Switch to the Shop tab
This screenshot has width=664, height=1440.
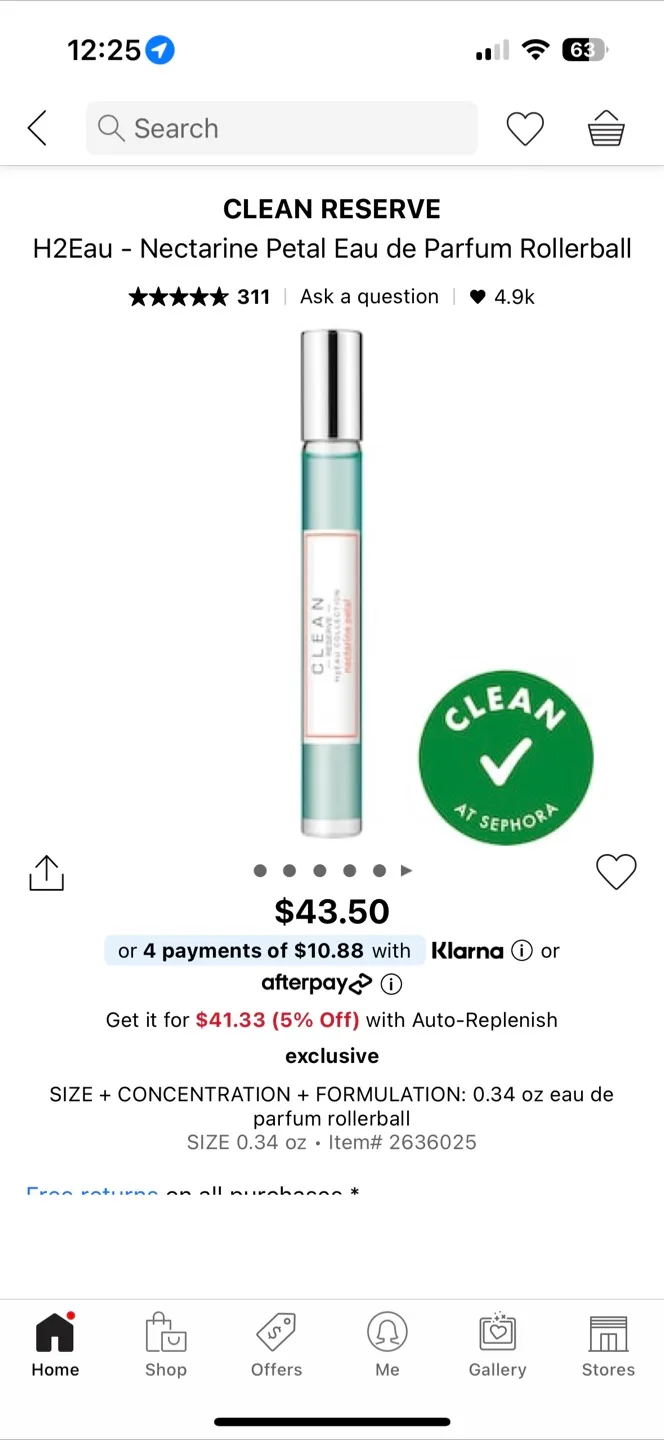(x=166, y=1346)
